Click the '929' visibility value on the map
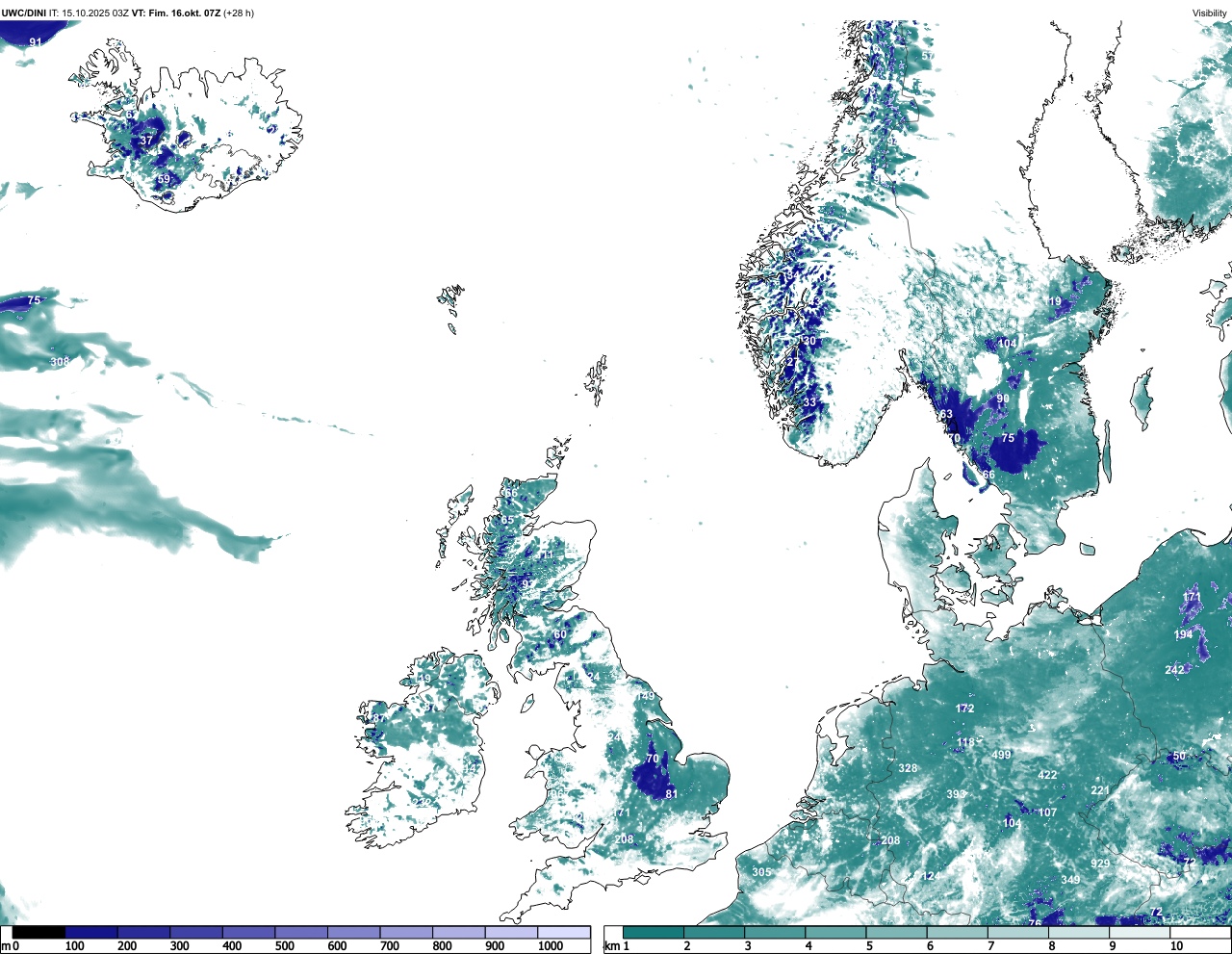This screenshot has width=1232, height=954. coord(1100,864)
